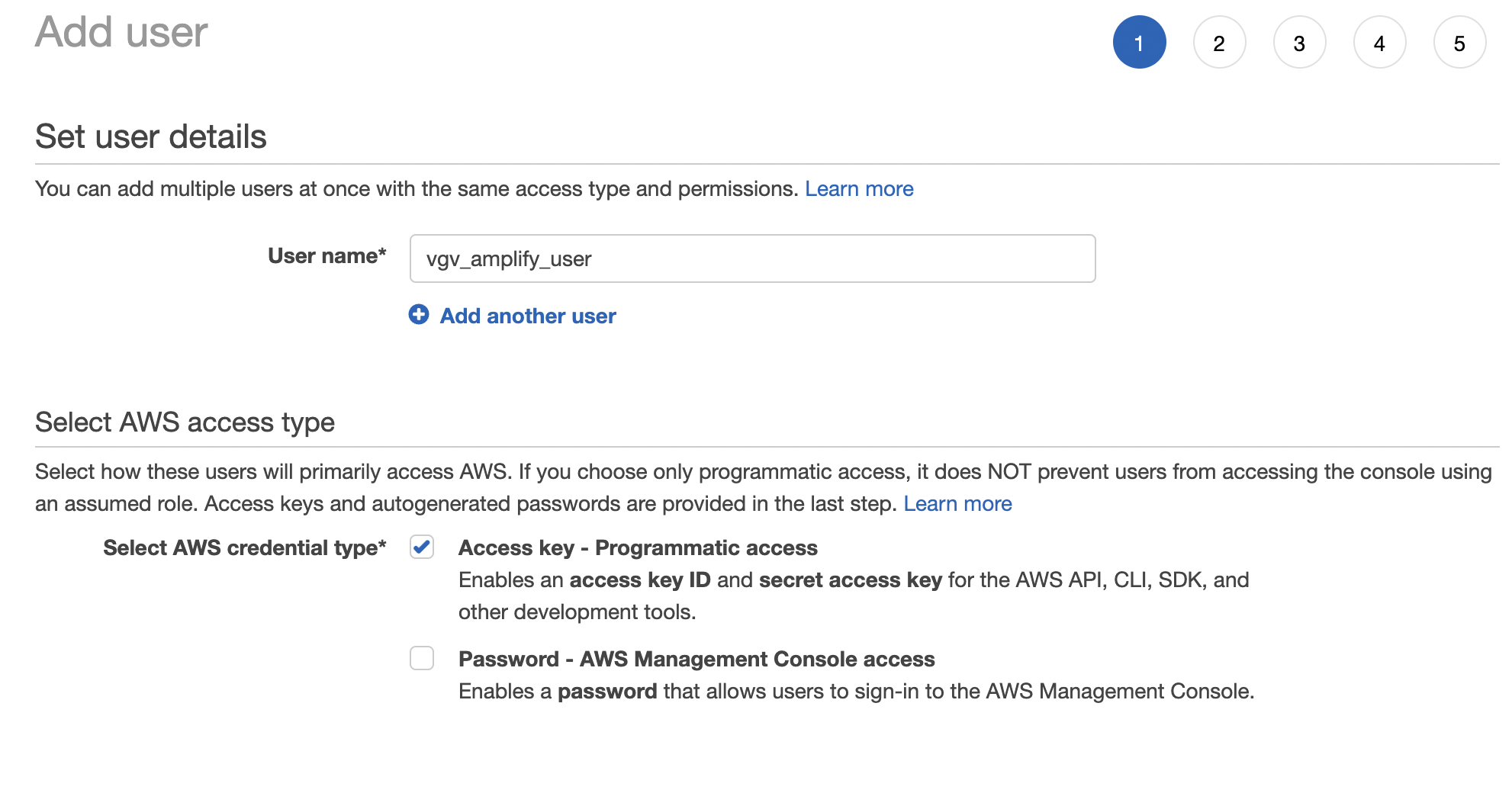Click the Access key - Programmatic access label
1512x793 pixels.
638,547
